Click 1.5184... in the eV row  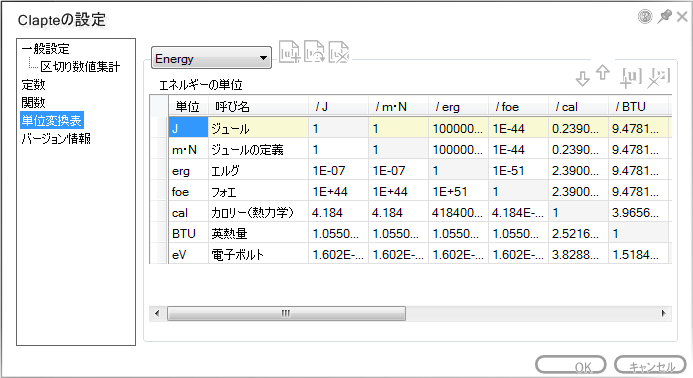(639, 254)
